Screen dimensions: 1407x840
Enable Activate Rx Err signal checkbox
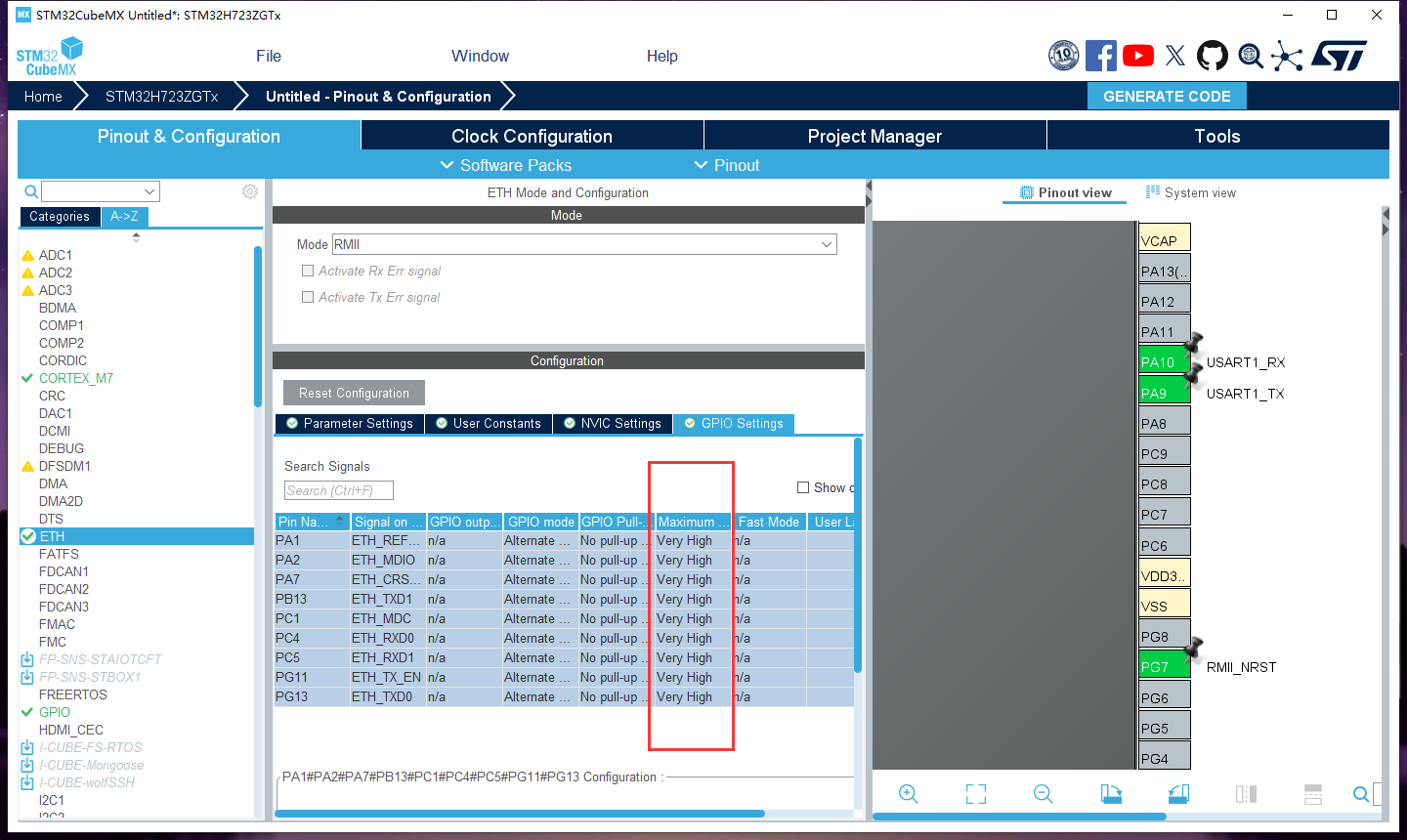308,271
